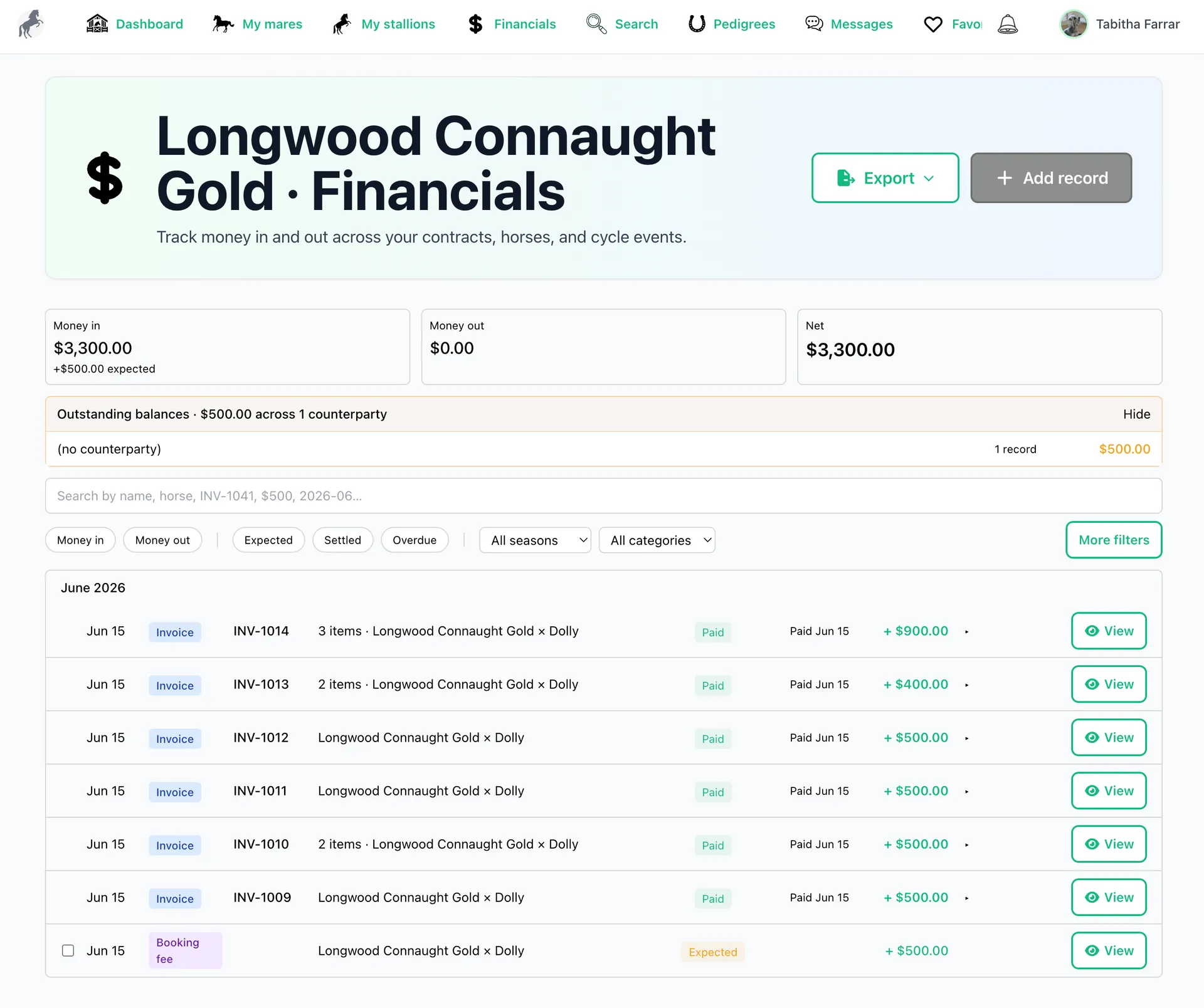Image resolution: width=1204 pixels, height=1008 pixels.
Task: Click the INV-1013 invoice number
Action: [261, 685]
